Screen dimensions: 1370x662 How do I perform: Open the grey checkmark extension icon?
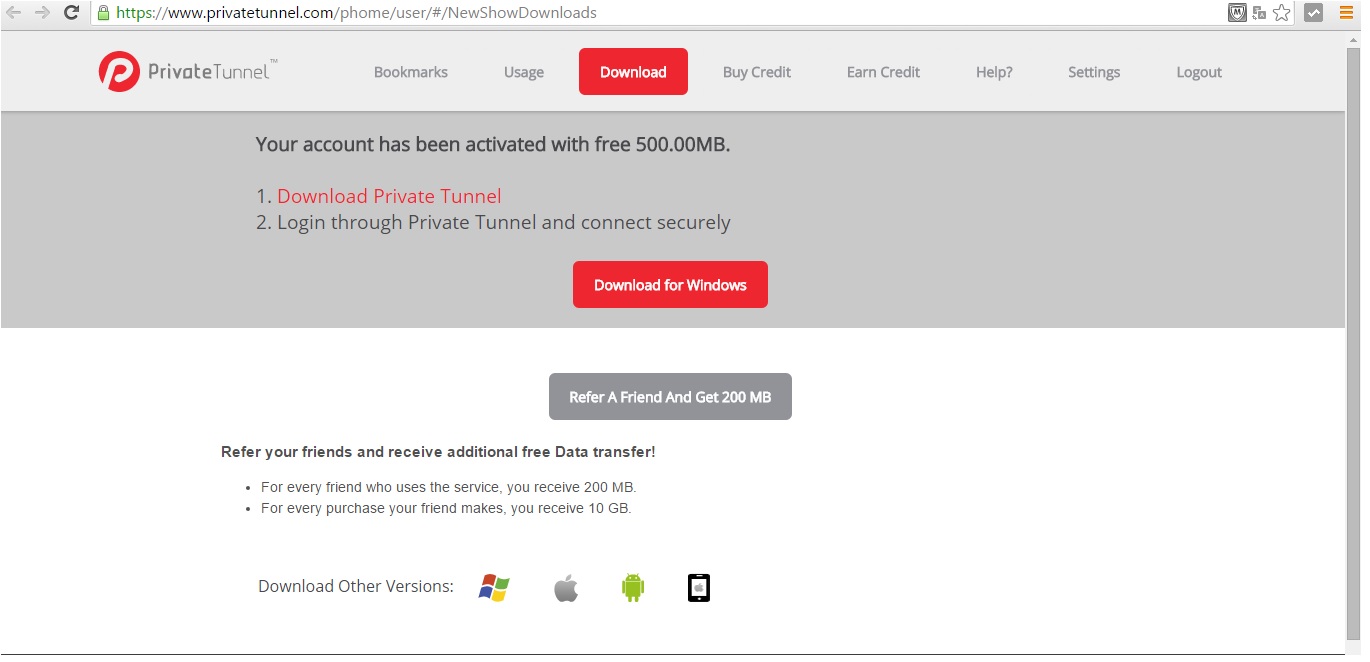point(1313,13)
